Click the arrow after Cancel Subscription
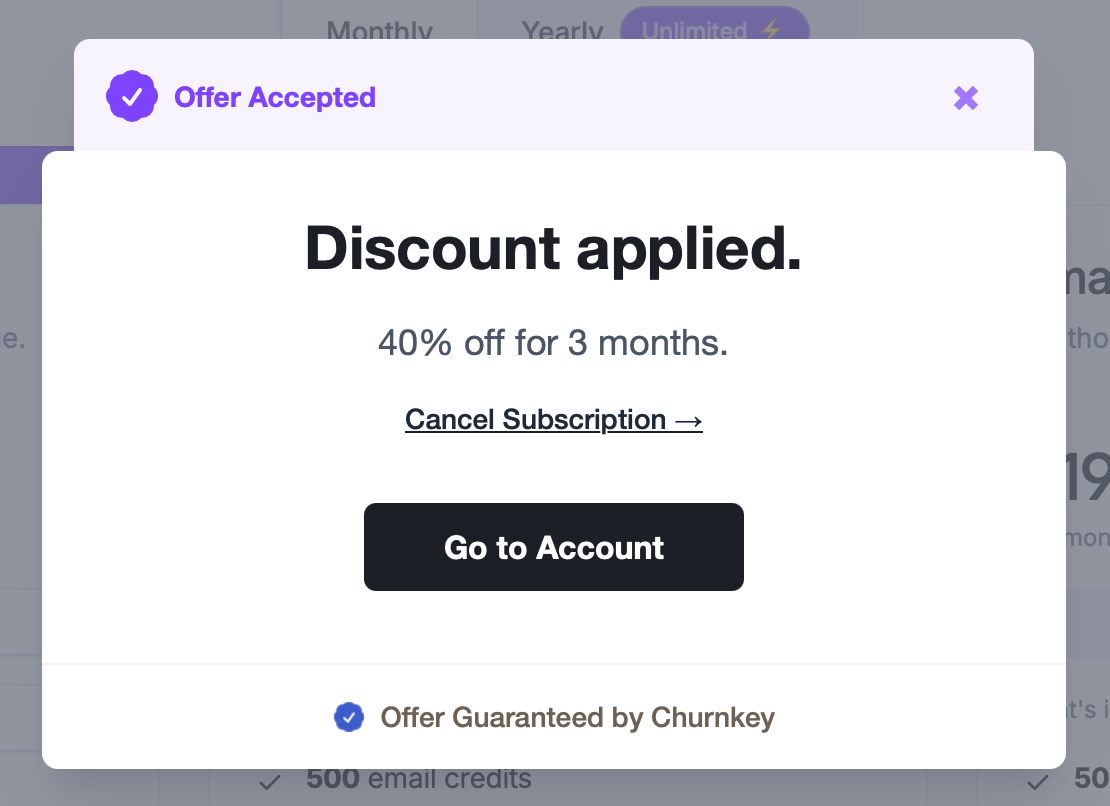 click(x=688, y=419)
